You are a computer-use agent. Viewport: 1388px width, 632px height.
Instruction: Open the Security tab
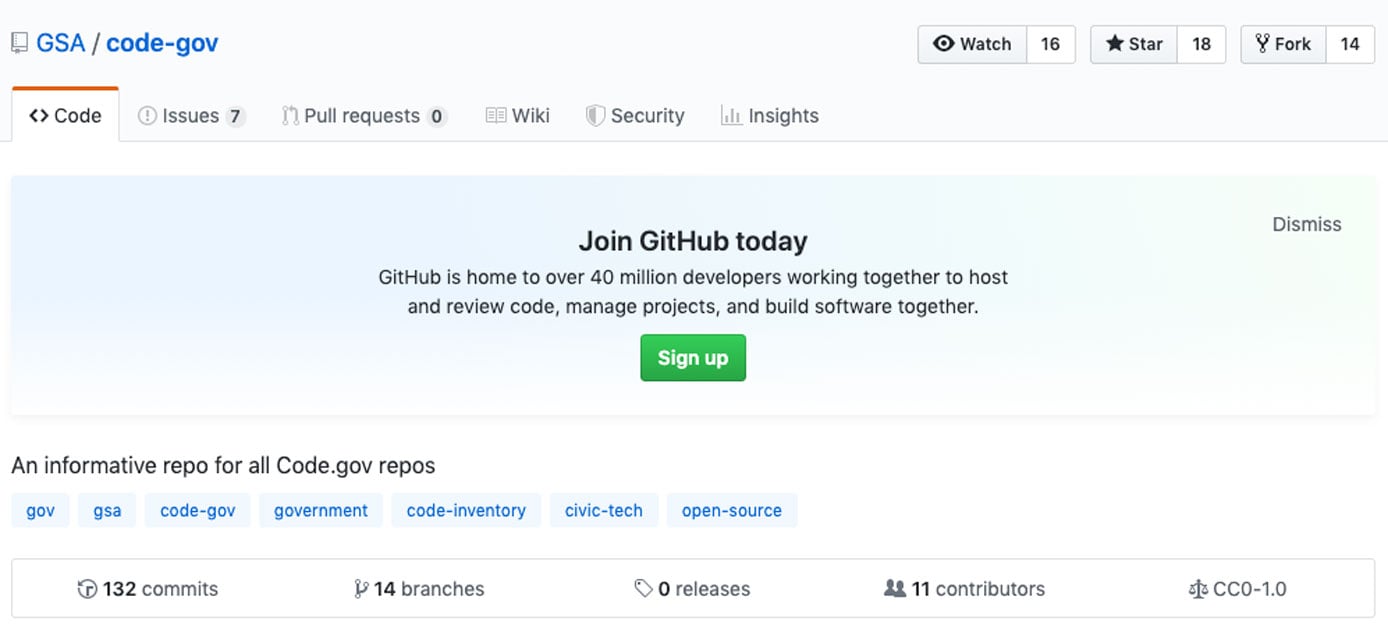[x=636, y=116]
